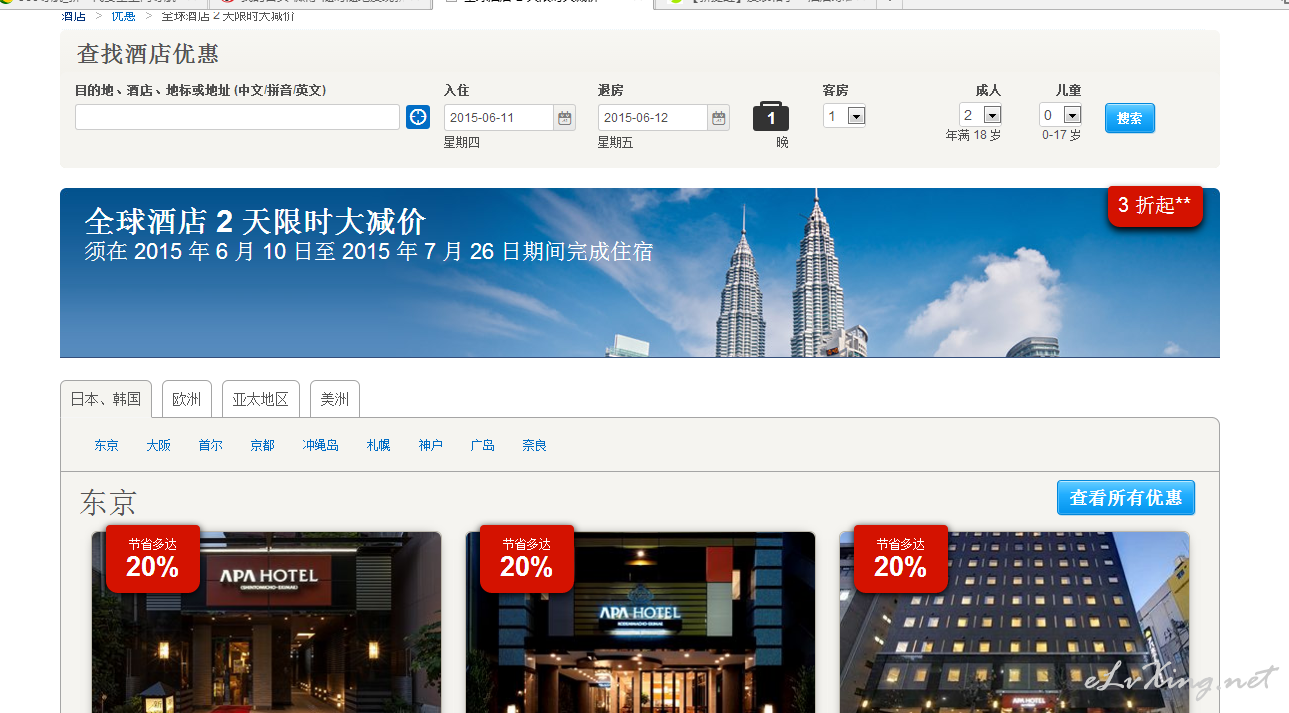Open the 神户 city link
The image size is (1289, 713).
click(x=431, y=446)
